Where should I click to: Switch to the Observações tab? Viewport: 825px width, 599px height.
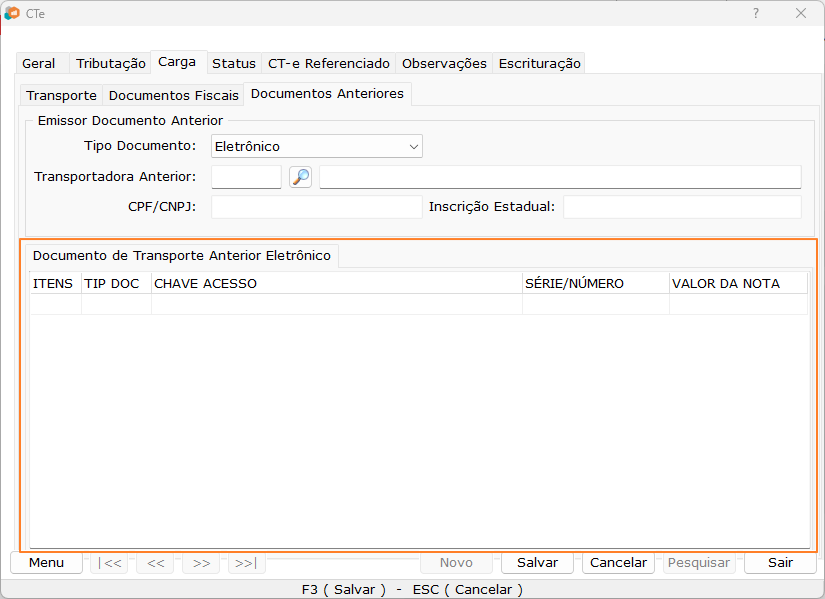444,63
